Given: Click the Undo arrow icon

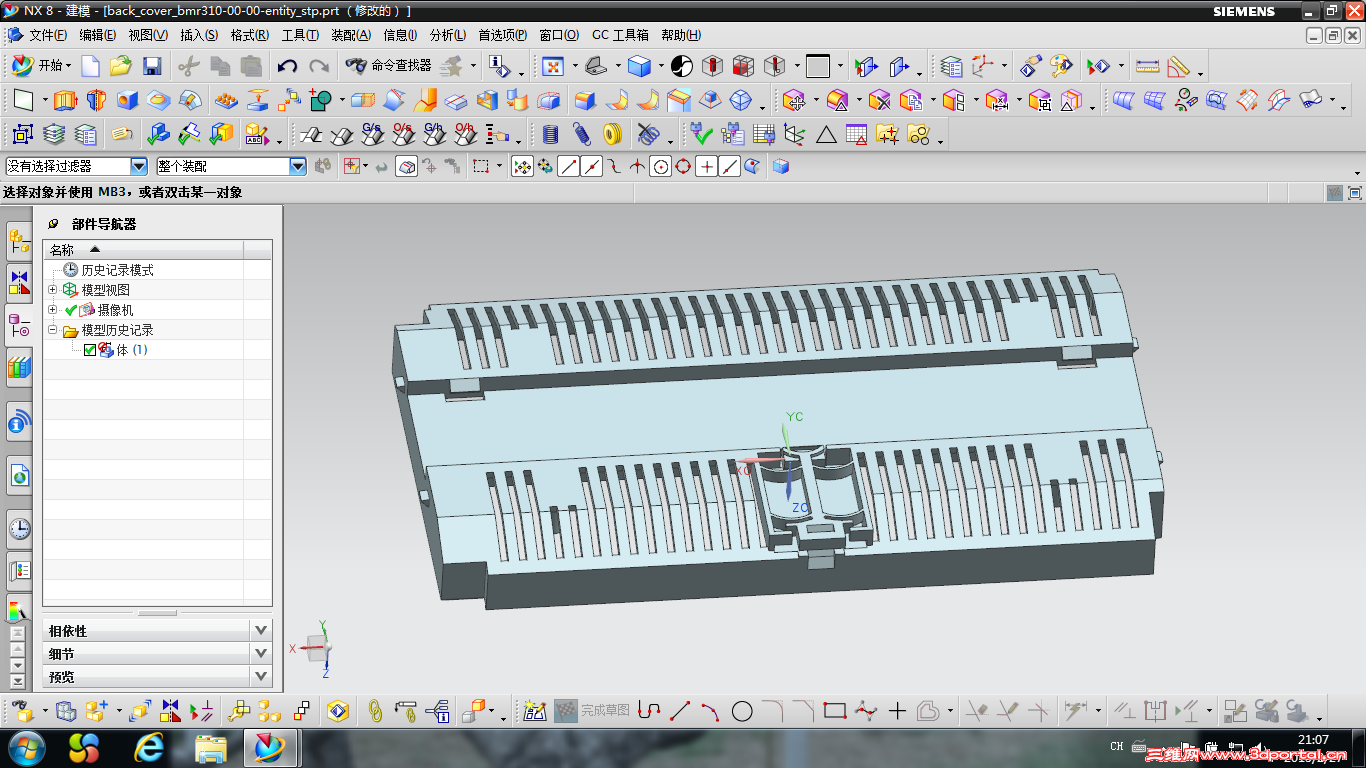Looking at the screenshot, I should (288, 67).
